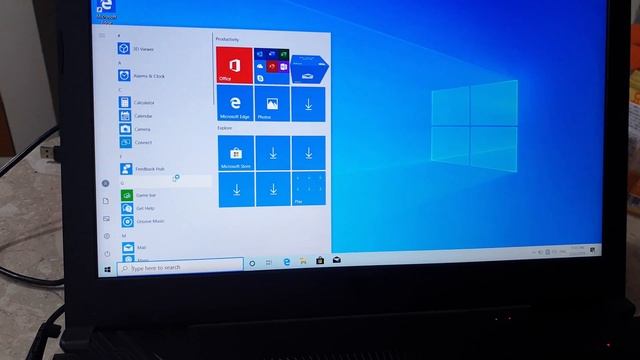This screenshot has height=360, width=640.
Task: Open Microsoft Store from the taskbar
Action: [x=320, y=260]
